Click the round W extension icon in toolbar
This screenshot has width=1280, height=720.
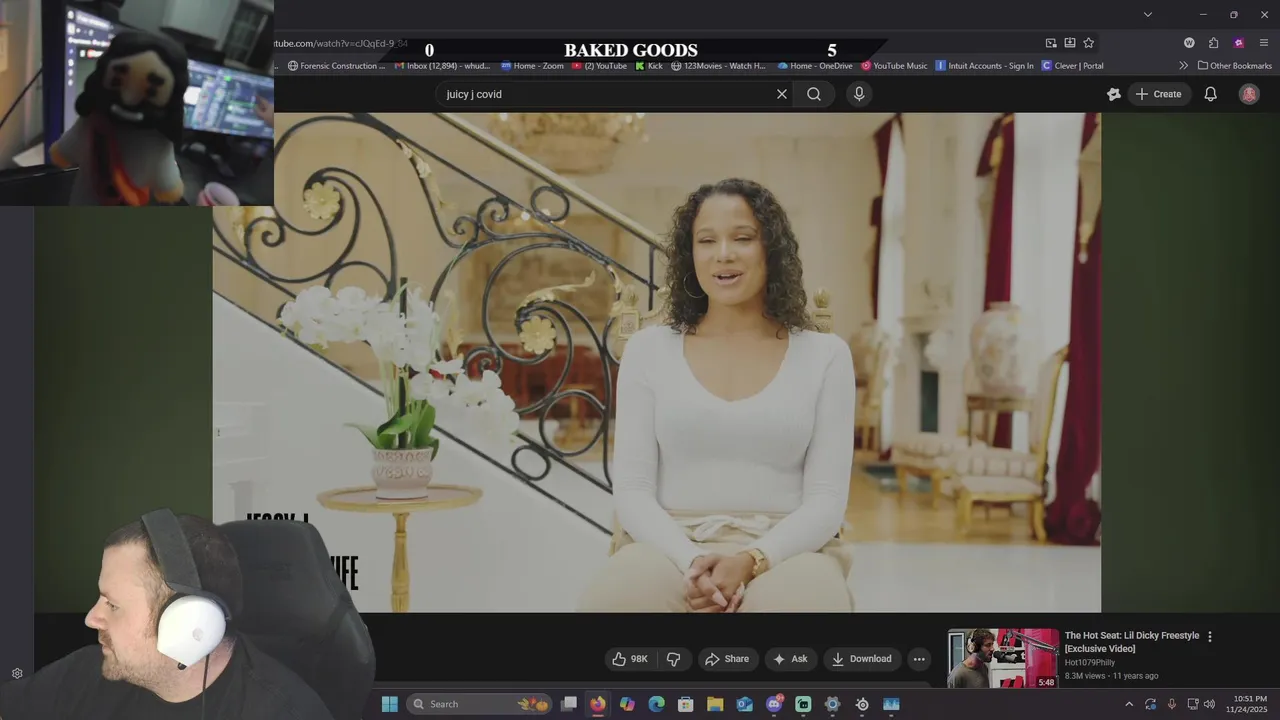1189,43
